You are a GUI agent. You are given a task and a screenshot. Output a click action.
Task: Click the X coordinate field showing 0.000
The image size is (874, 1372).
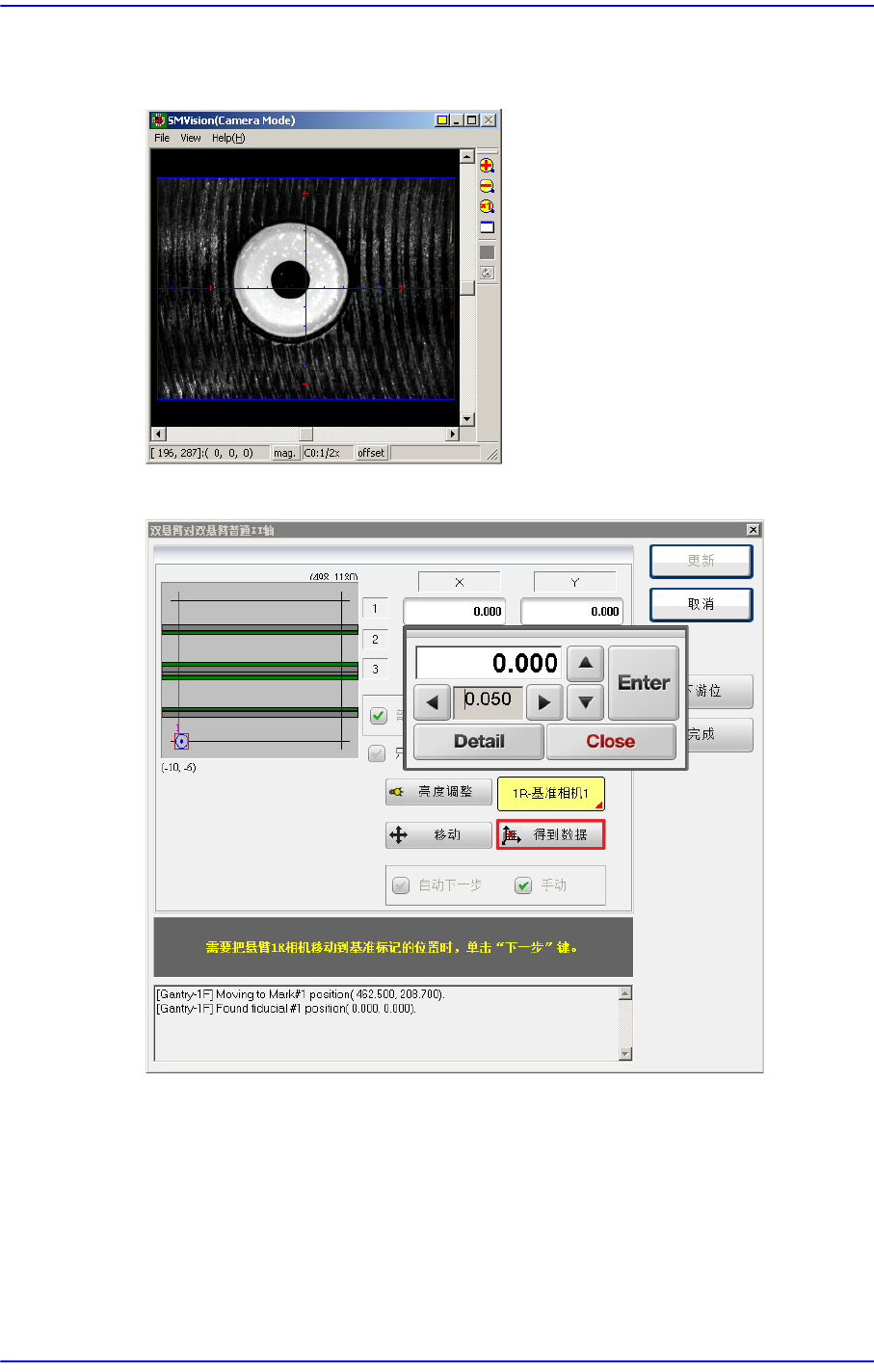coord(455,611)
